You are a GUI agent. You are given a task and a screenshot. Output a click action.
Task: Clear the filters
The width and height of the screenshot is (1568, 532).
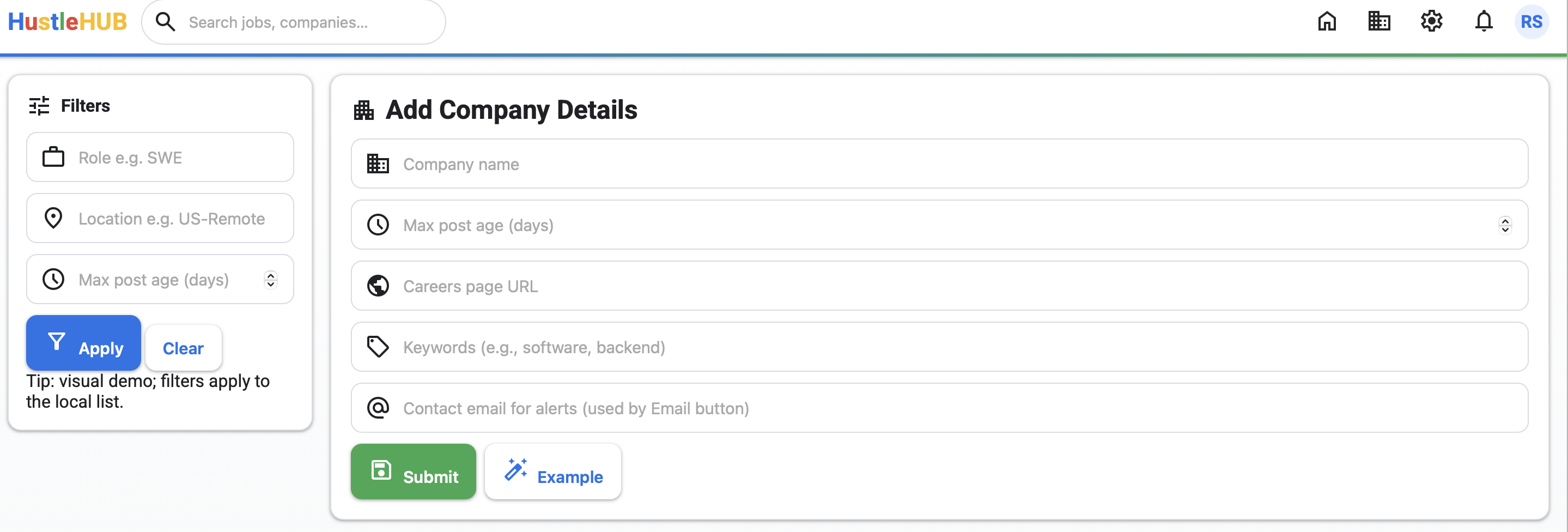tap(183, 348)
